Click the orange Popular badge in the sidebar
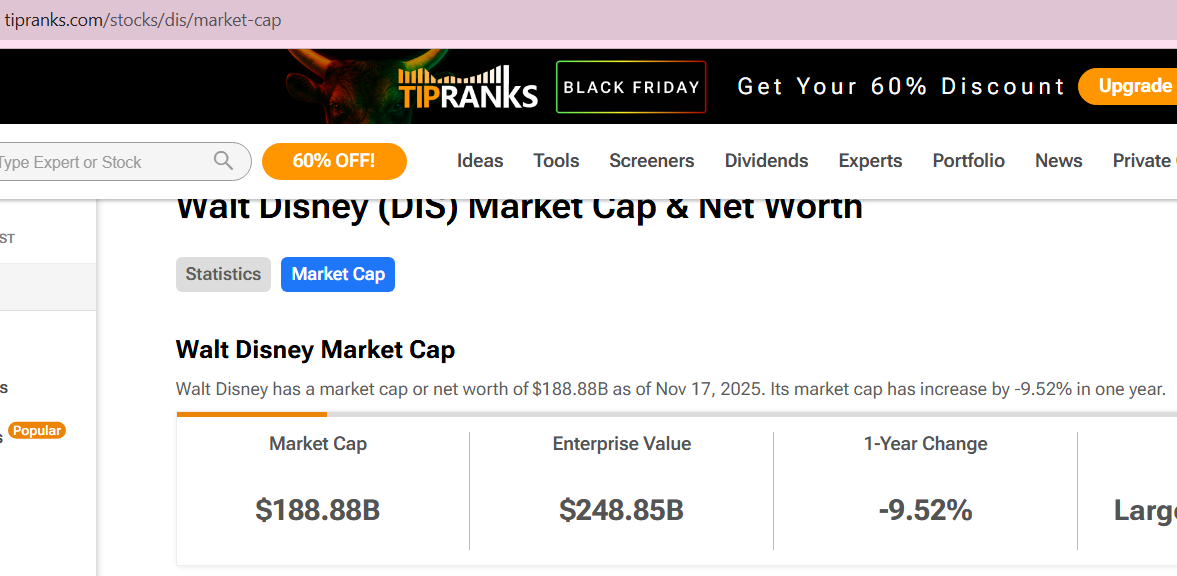1177x576 pixels. click(37, 431)
